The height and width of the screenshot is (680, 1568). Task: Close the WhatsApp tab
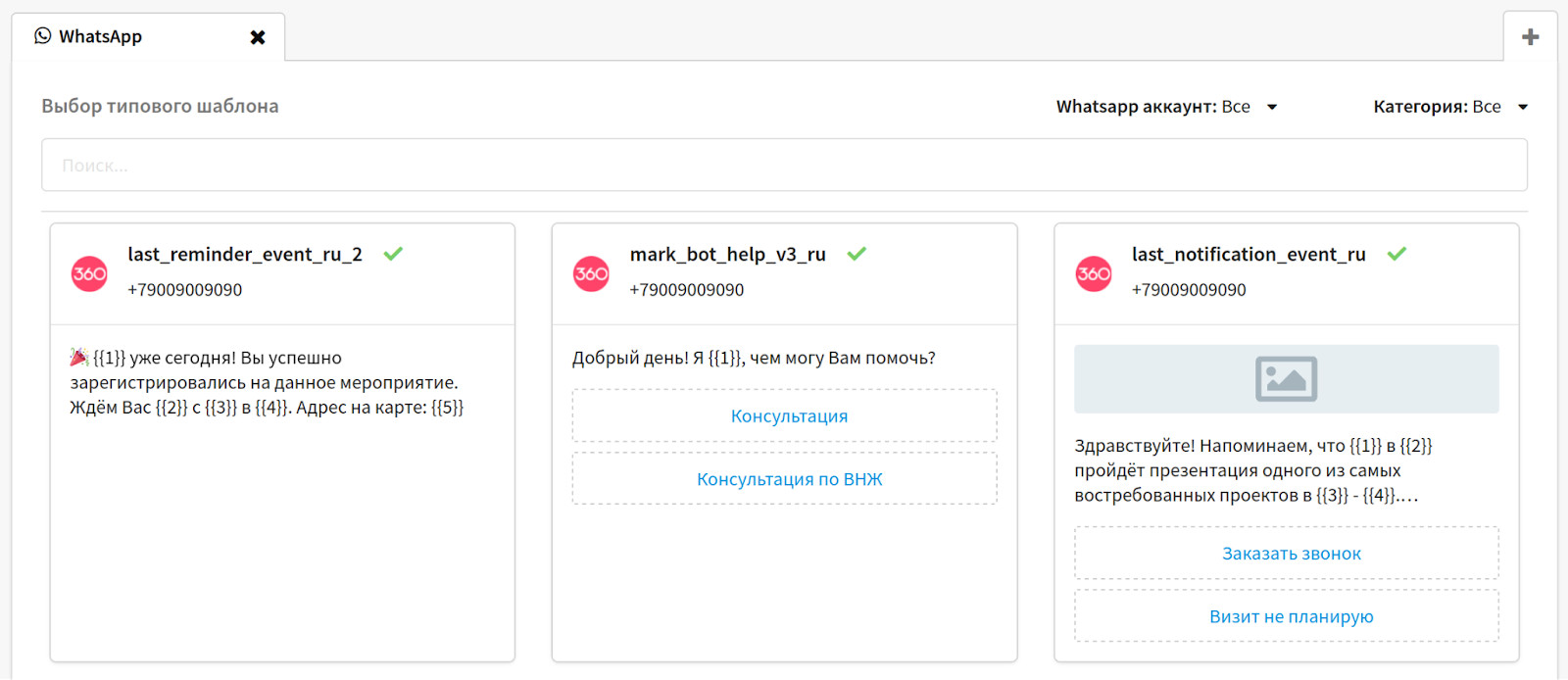pyautogui.click(x=258, y=37)
